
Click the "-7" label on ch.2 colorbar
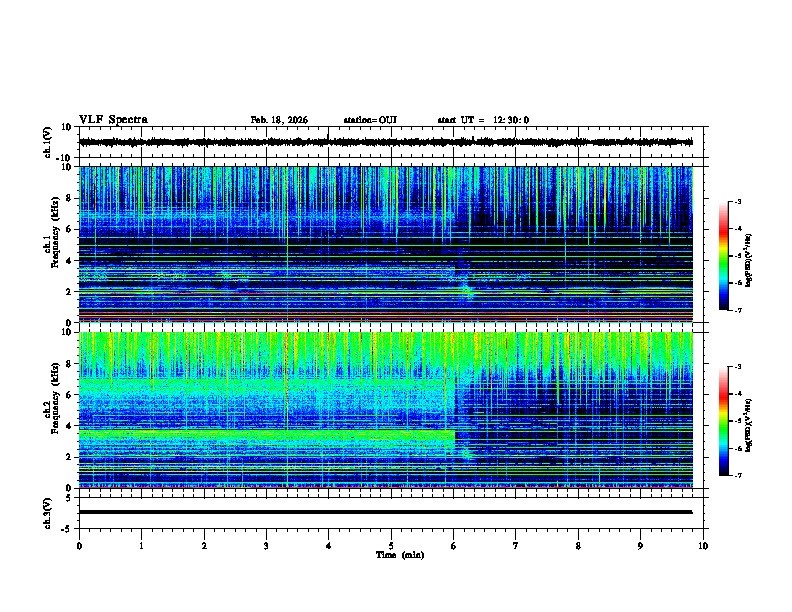[737, 475]
